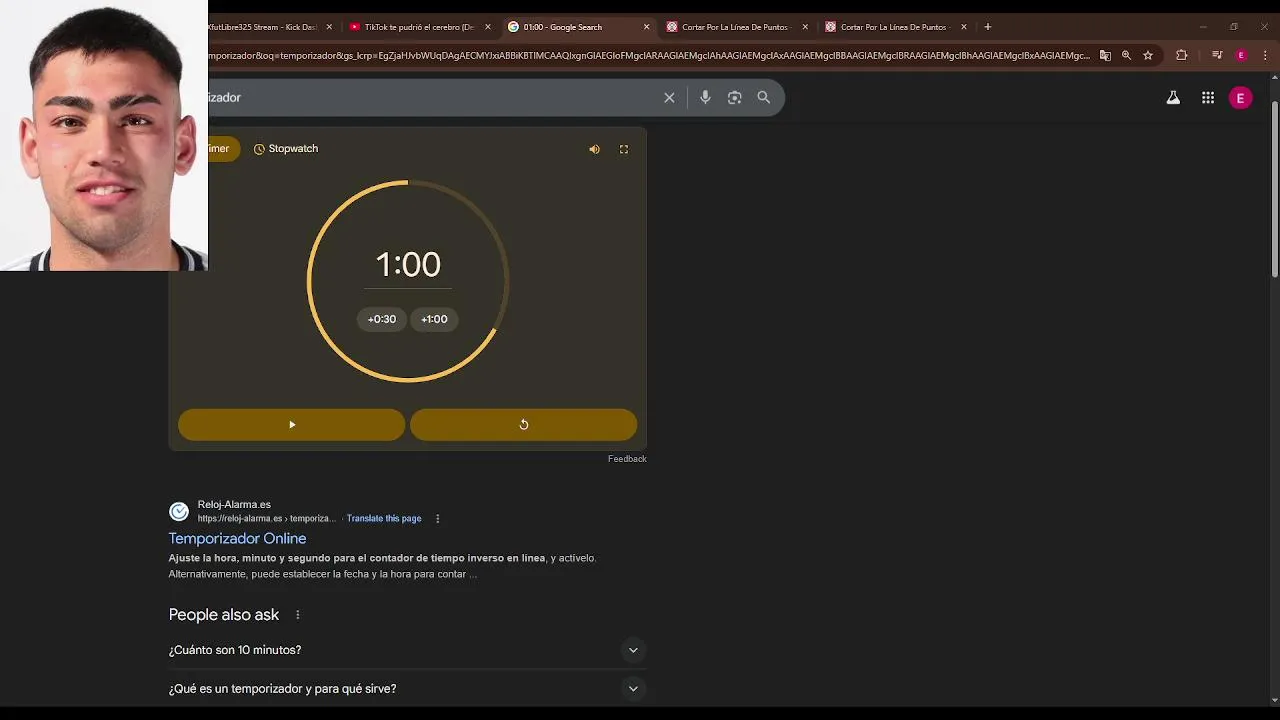Image resolution: width=1280 pixels, height=720 pixels.
Task: Click the webcam overlay of the streamer
Action: coord(104,135)
